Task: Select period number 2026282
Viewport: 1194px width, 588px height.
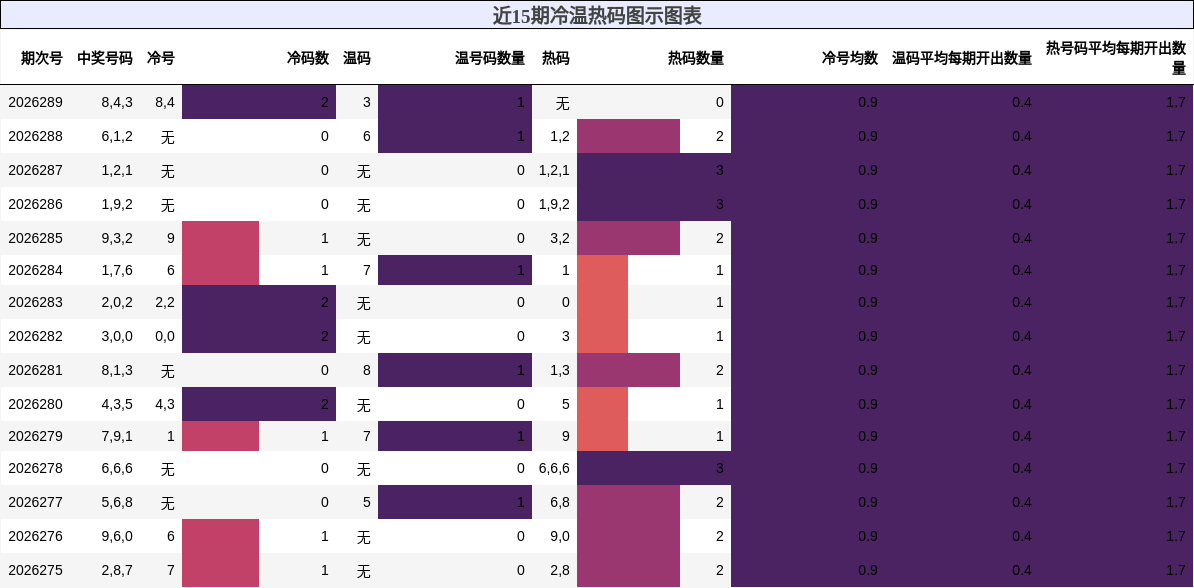Action: [x=35, y=336]
